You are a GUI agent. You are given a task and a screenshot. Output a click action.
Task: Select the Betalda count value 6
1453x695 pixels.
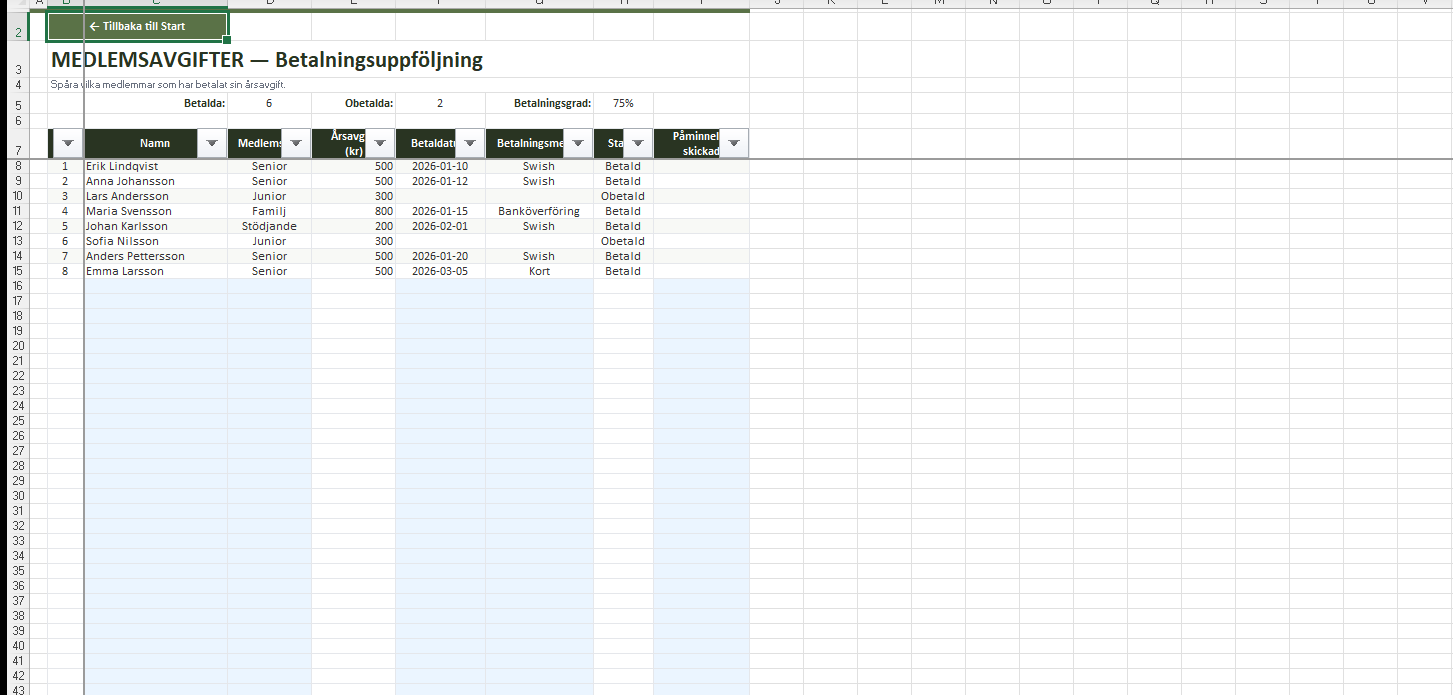269,103
